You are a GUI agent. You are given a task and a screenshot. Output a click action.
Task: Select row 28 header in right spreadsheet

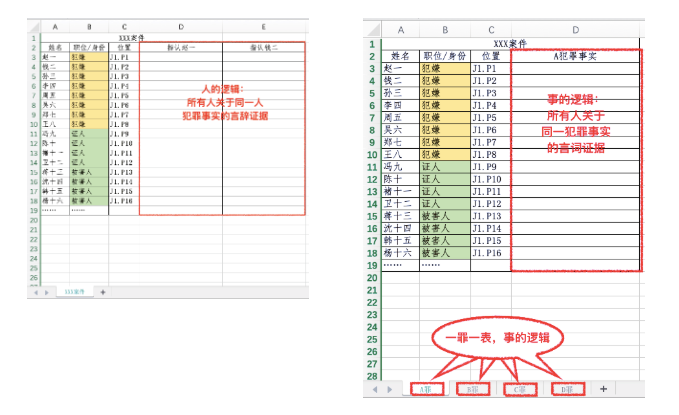pos(372,376)
